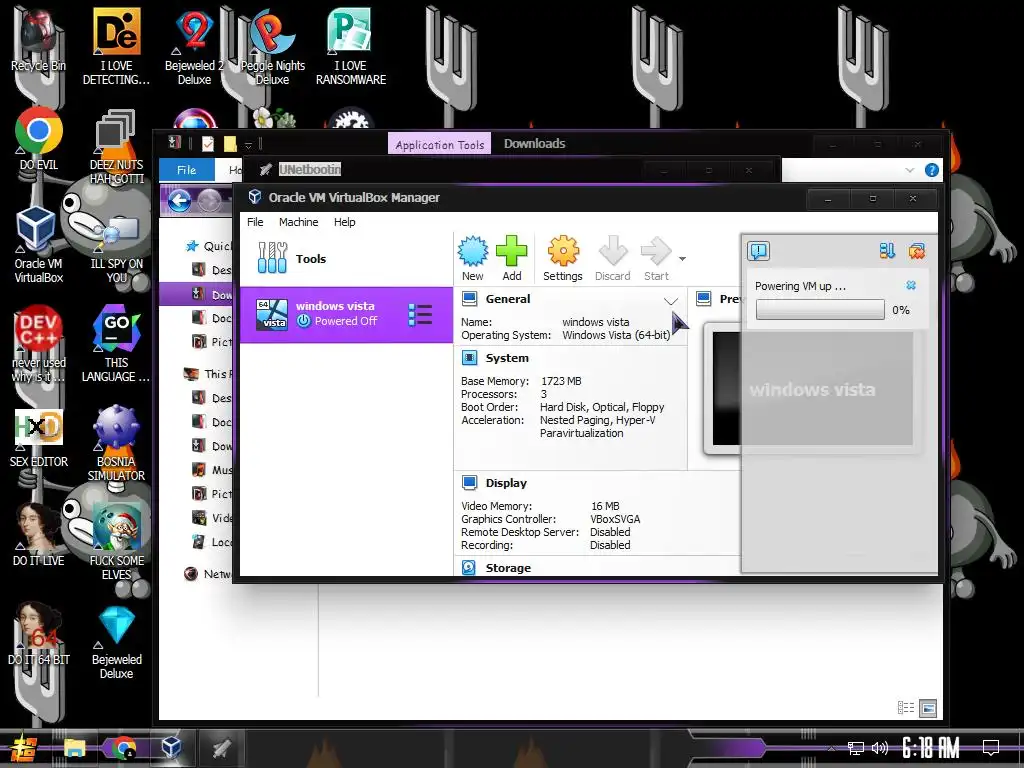This screenshot has height=768, width=1024.
Task: Click the Storage section header
Action: [507, 568]
